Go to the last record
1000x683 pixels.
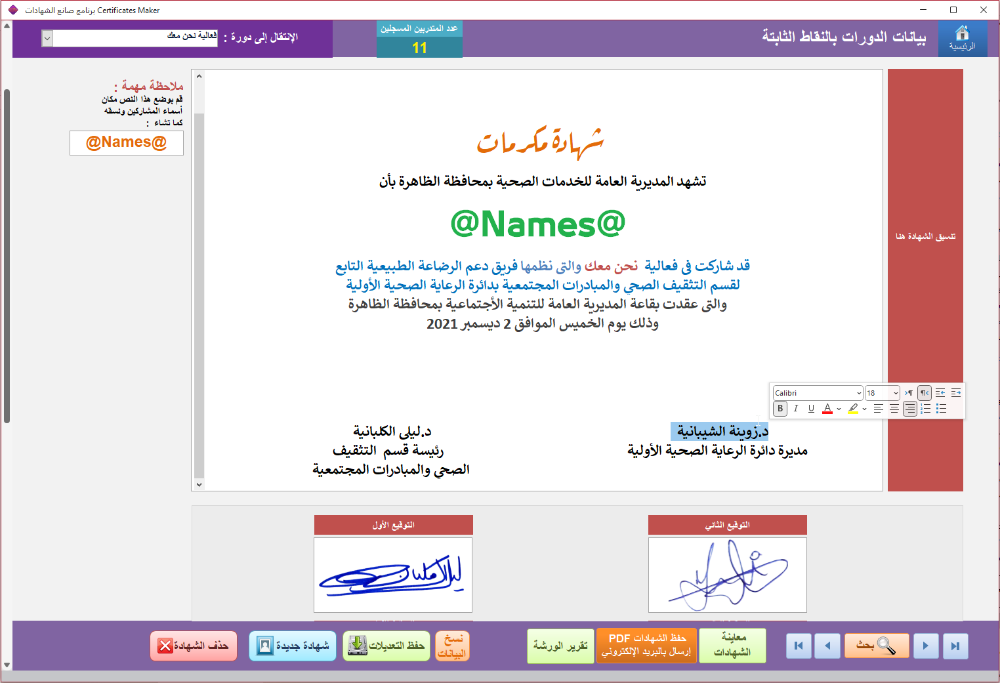[x=955, y=646]
